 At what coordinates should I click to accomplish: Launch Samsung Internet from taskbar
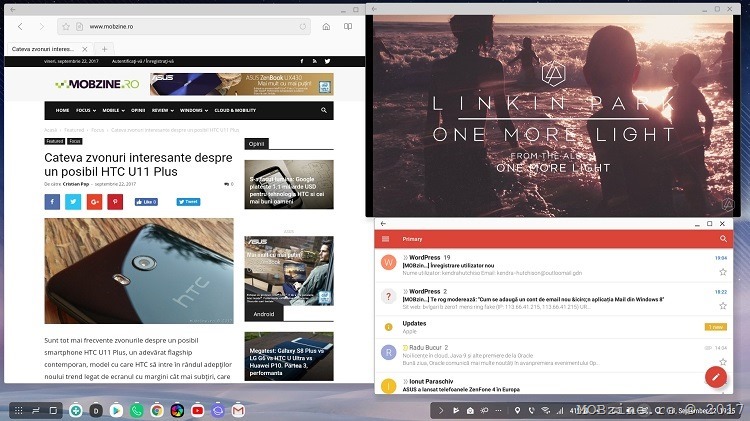click(218, 410)
